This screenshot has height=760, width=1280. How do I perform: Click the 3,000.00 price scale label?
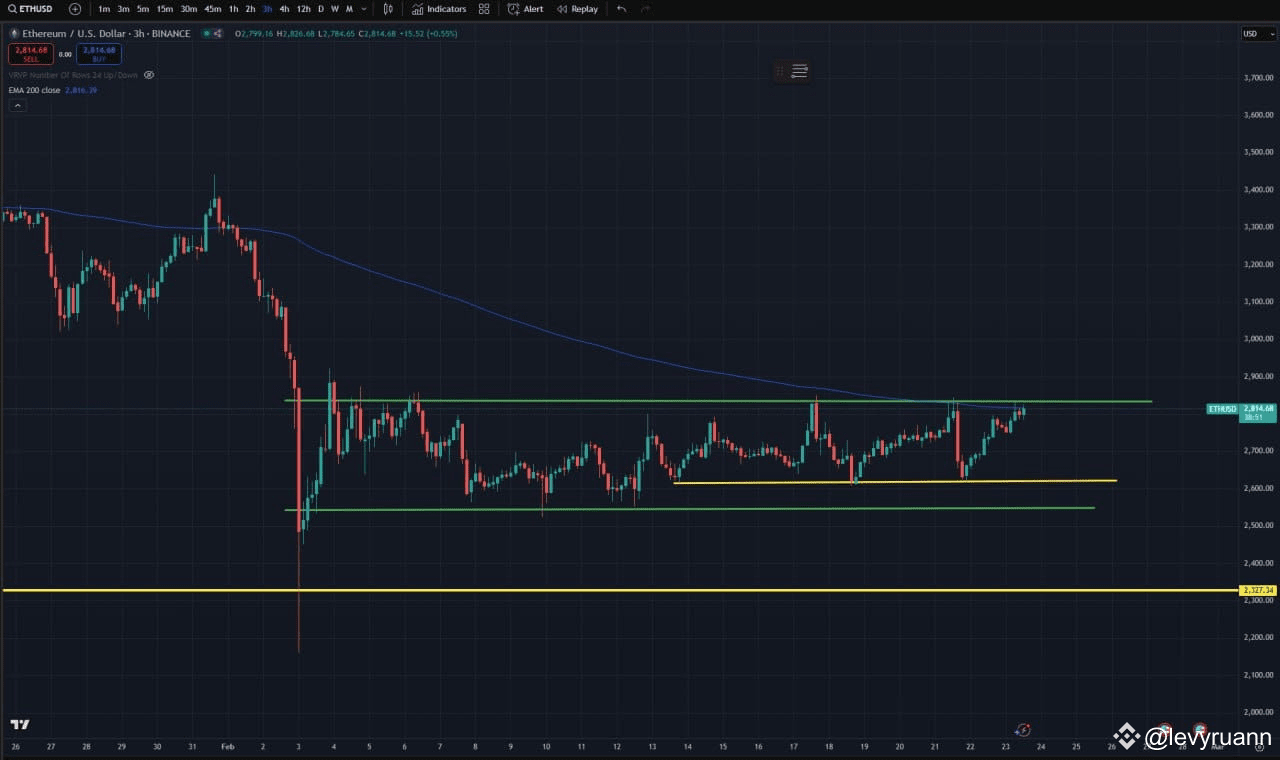coord(1258,338)
